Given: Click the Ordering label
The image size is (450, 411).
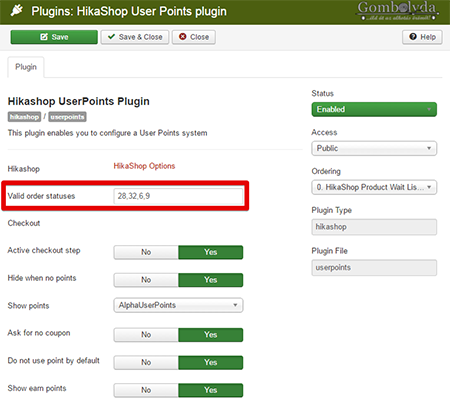Looking at the screenshot, I should pyautogui.click(x=326, y=171).
